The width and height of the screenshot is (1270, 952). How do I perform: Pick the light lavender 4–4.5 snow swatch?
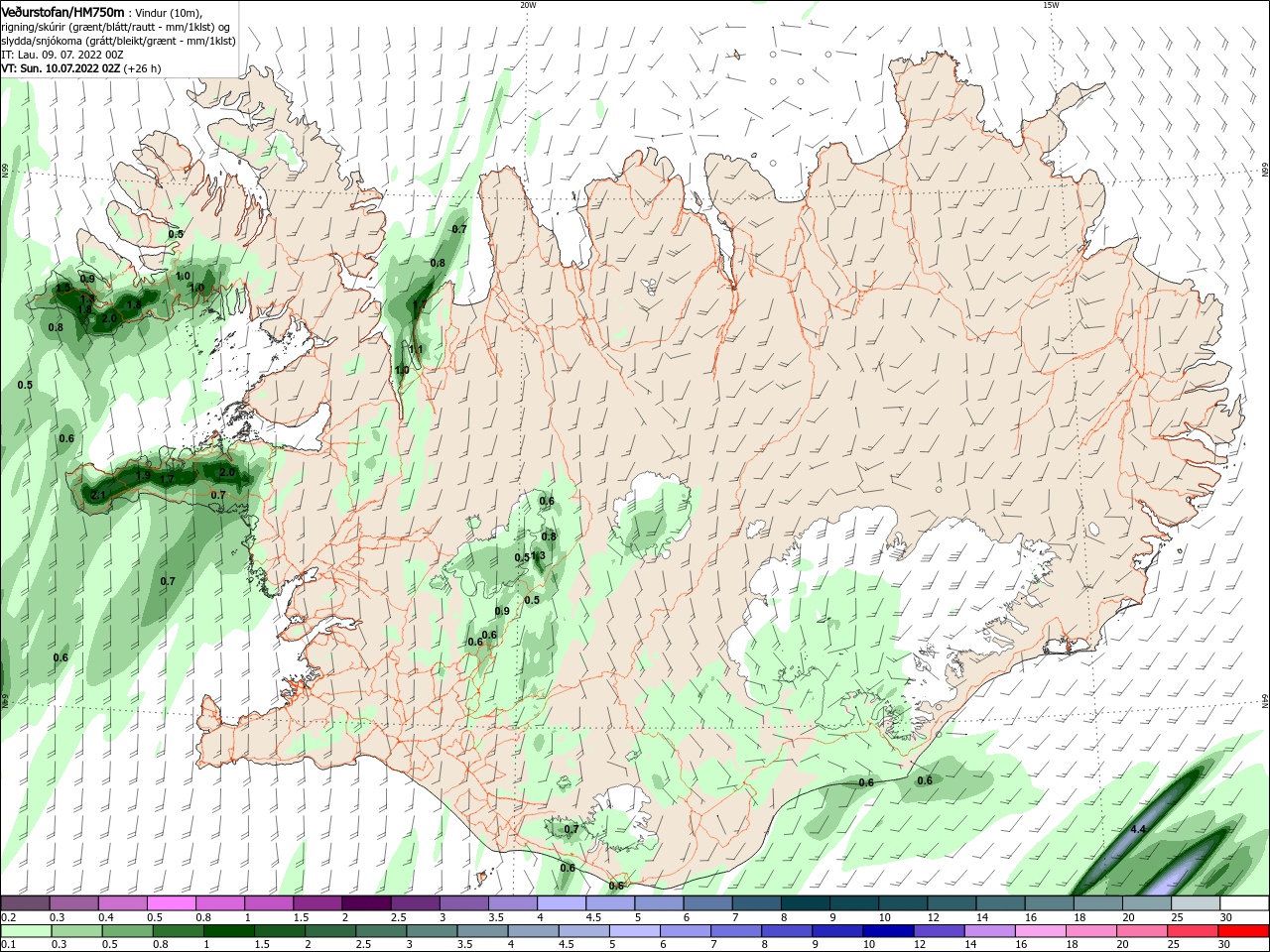click(562, 903)
